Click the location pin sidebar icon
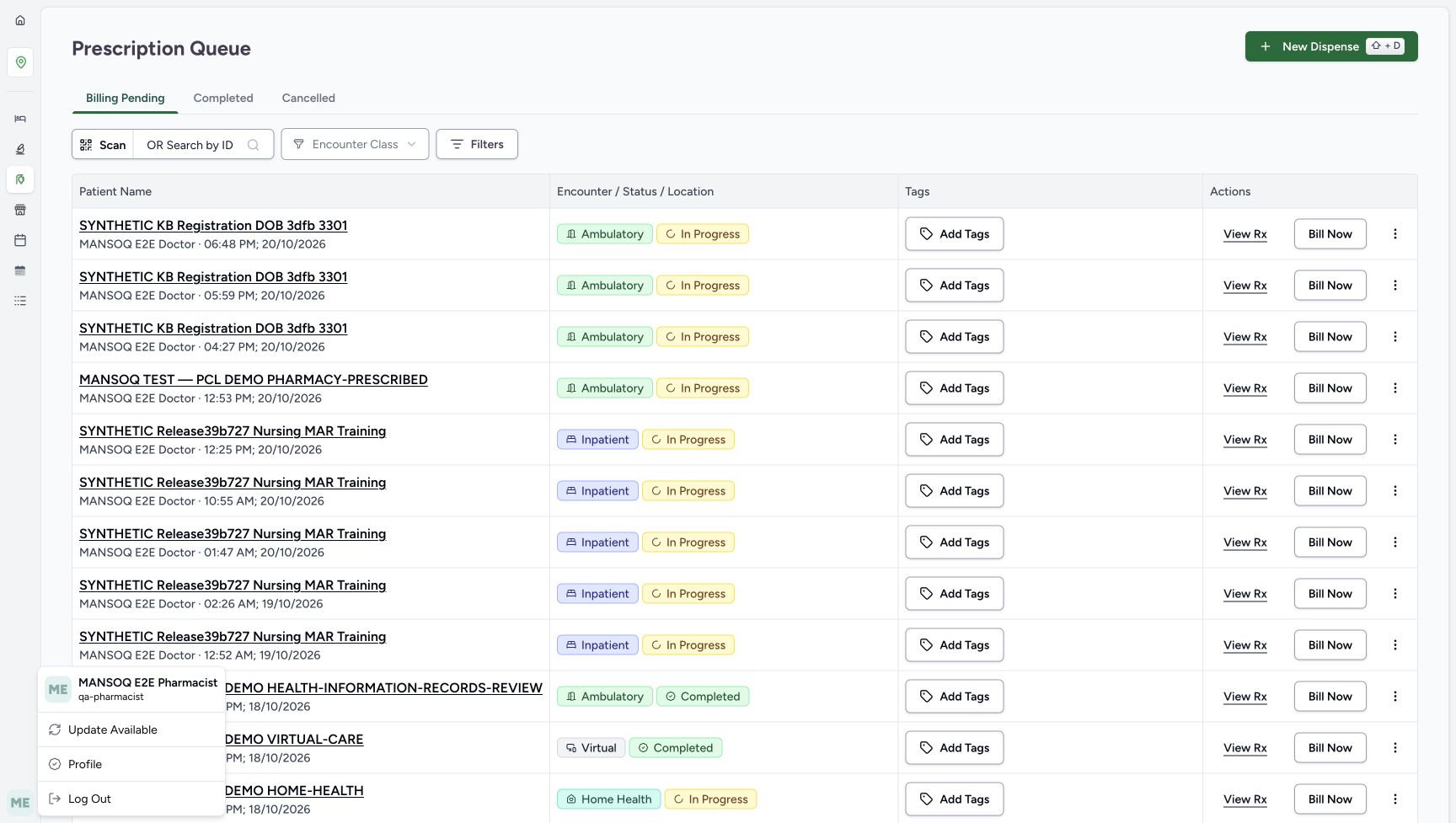The image size is (1456, 823). (x=20, y=62)
